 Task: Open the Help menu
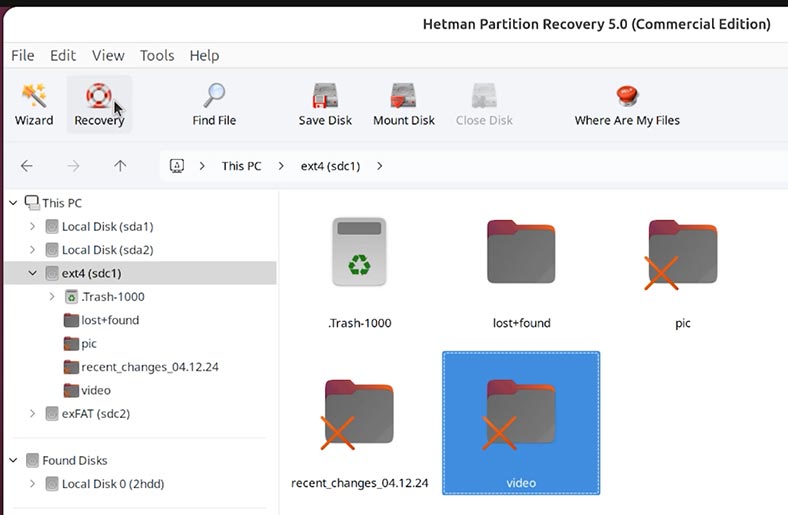[x=204, y=55]
